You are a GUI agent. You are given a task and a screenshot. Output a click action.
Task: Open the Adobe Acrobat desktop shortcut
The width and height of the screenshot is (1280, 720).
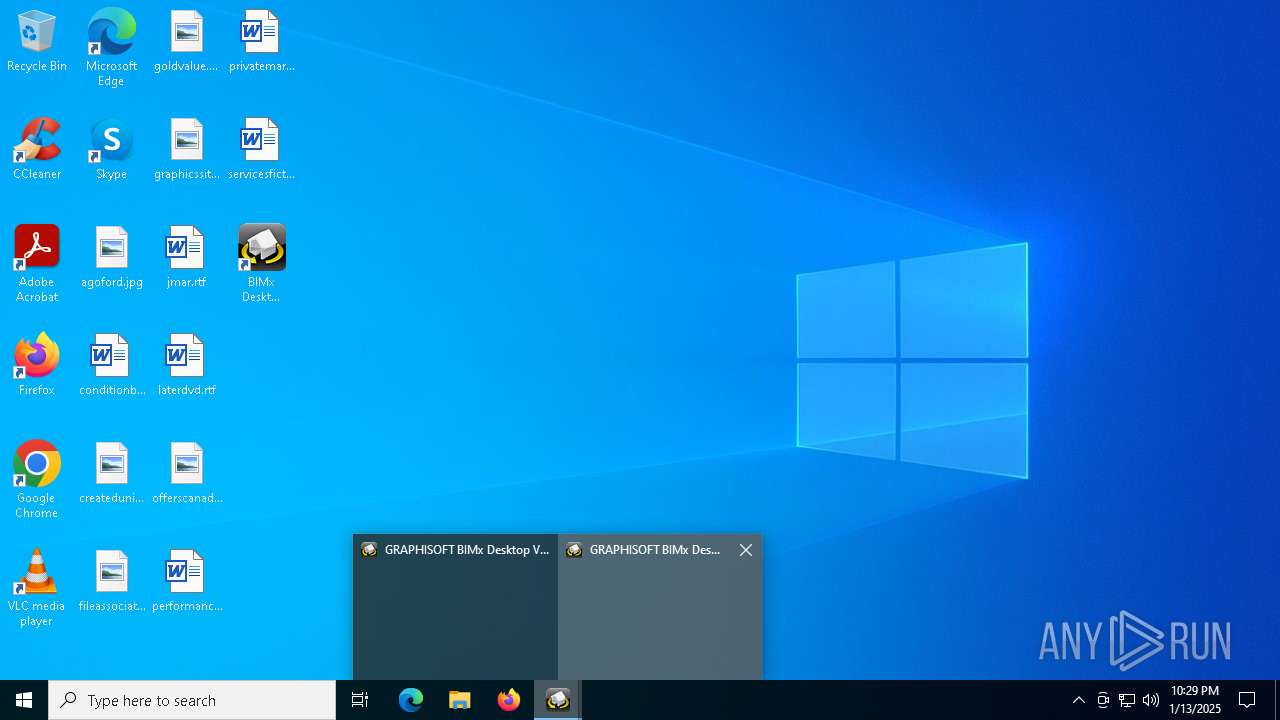[37, 264]
